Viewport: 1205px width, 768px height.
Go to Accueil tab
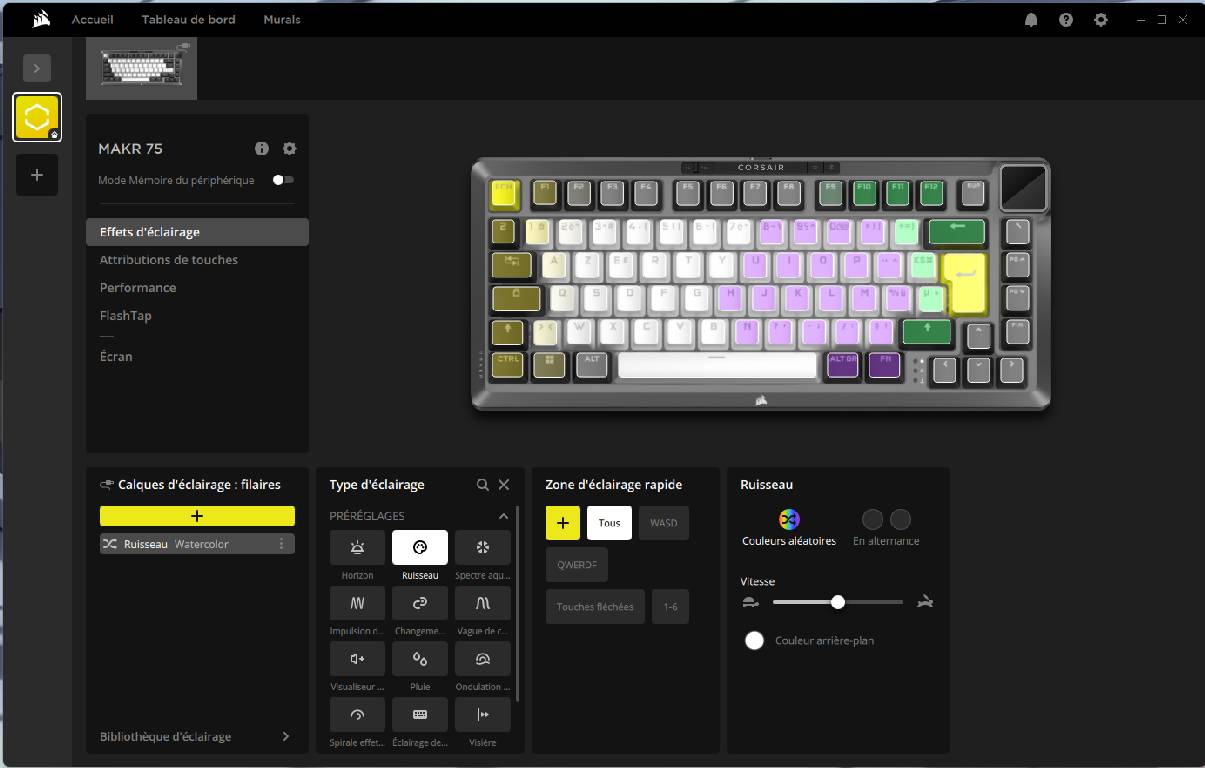93,19
